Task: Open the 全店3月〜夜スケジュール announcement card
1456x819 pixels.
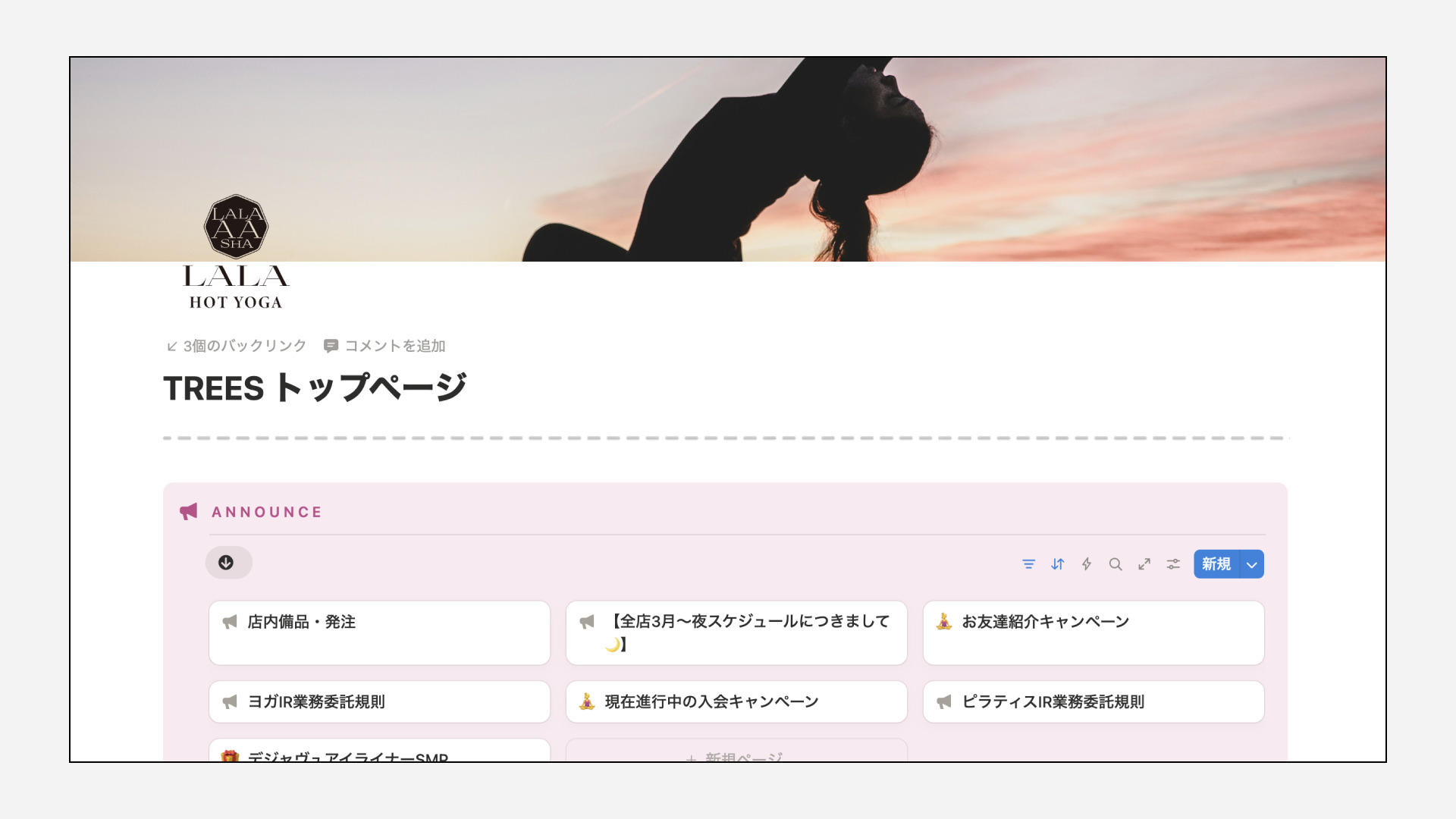Action: 736,632
